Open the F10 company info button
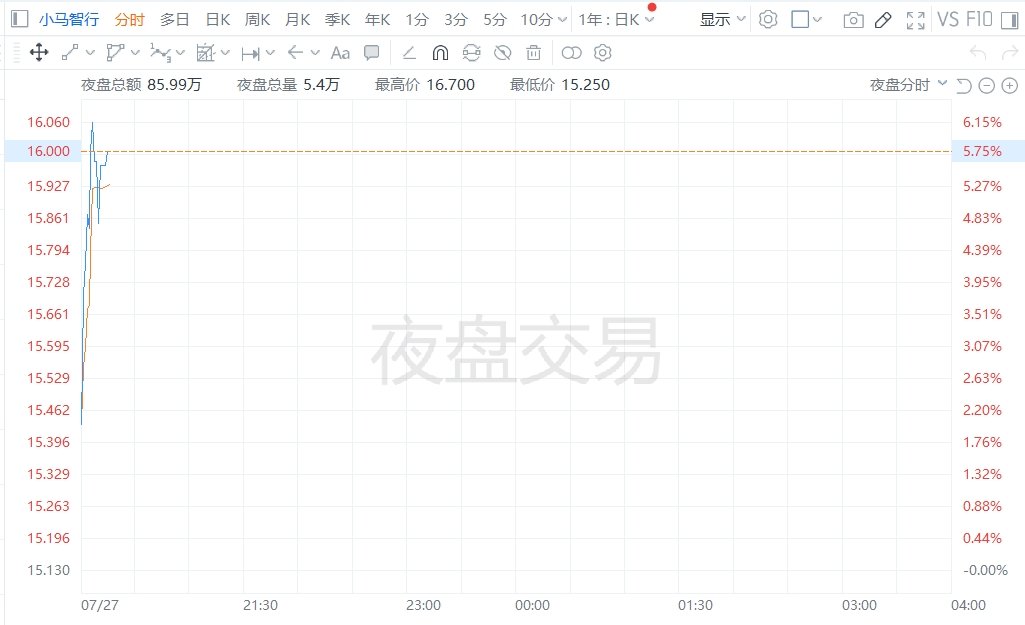 coord(979,20)
